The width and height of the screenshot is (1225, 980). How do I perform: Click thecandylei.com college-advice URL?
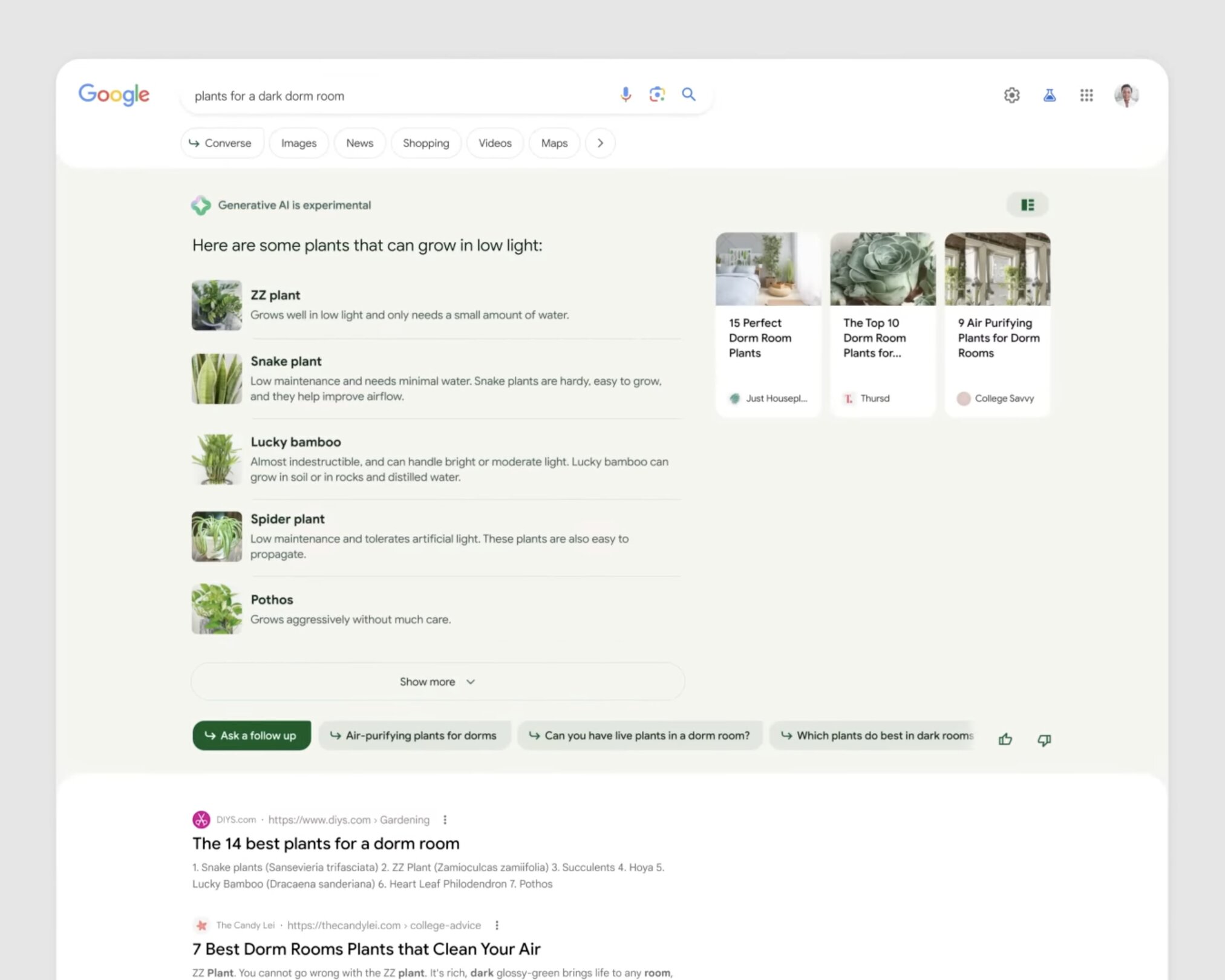tap(384, 925)
